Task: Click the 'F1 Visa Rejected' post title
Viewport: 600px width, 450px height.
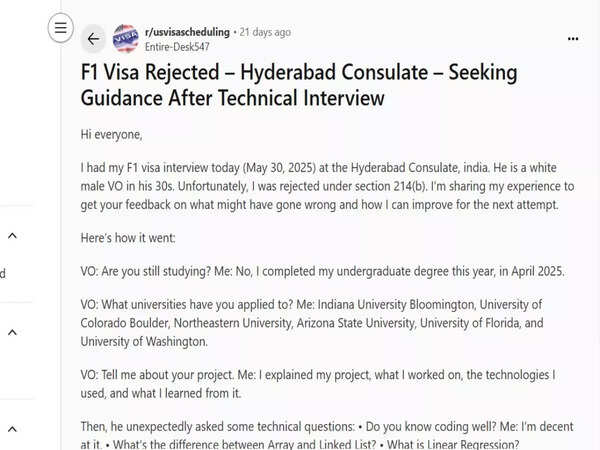Action: coord(299,85)
